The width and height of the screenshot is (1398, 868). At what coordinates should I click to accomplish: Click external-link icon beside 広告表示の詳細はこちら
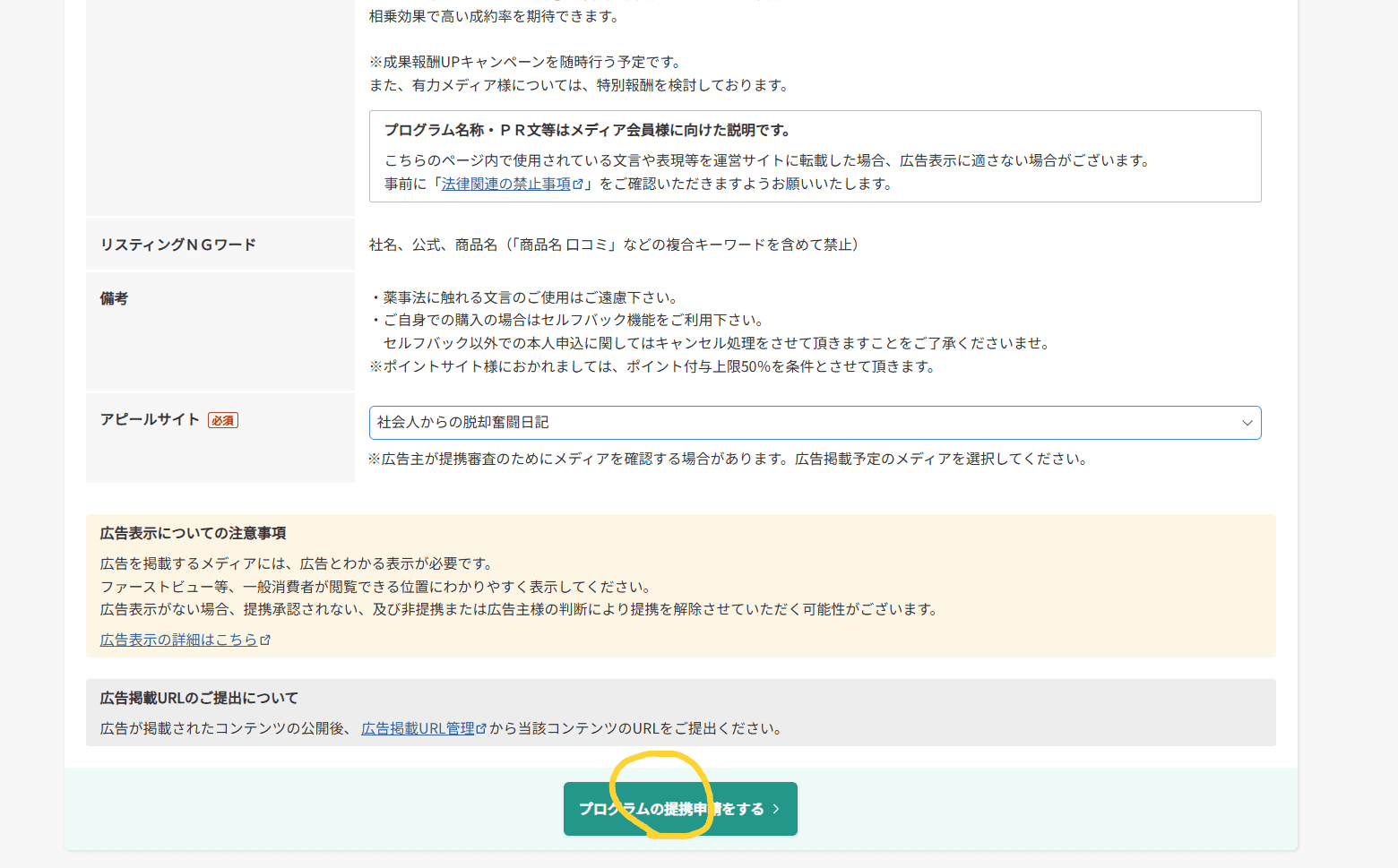click(265, 640)
